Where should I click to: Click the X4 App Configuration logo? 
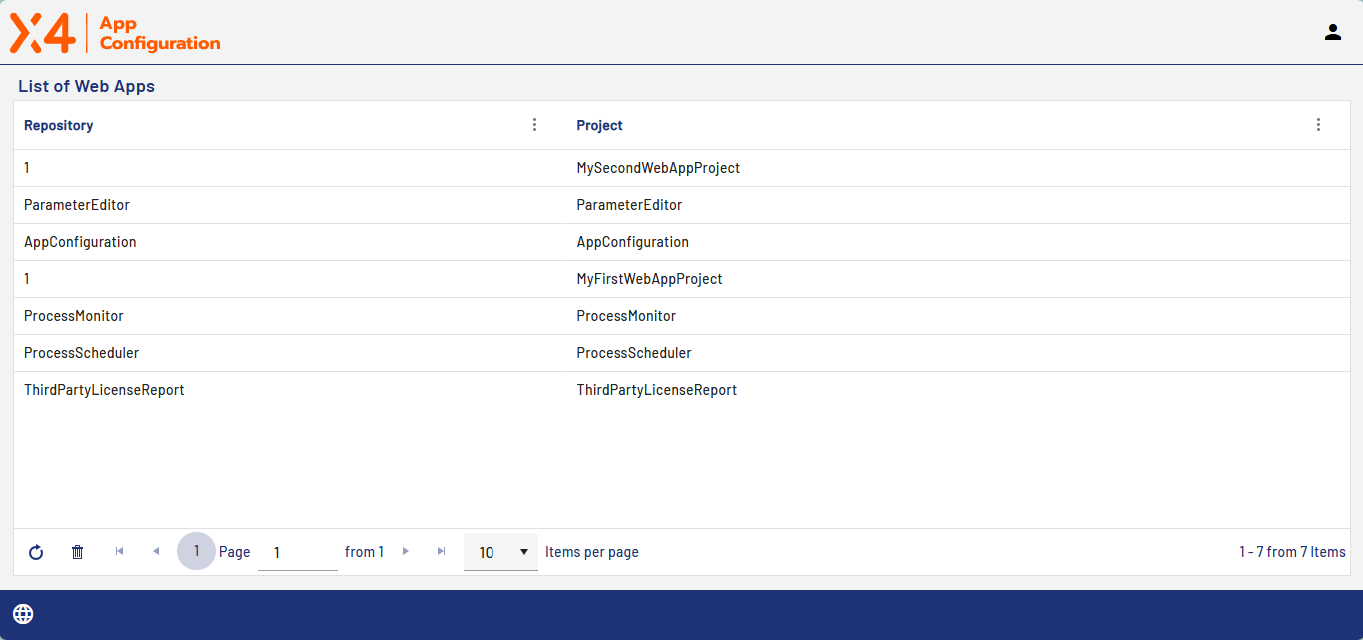click(115, 33)
